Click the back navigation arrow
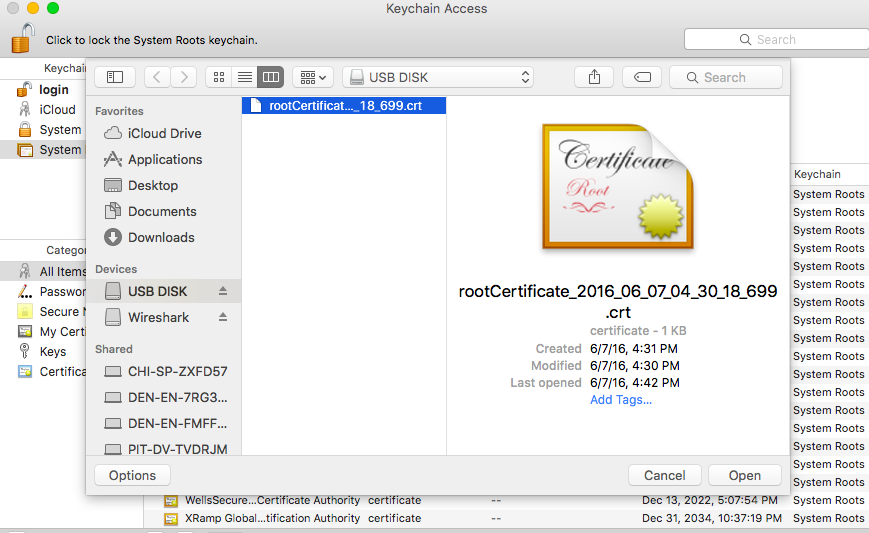The width and height of the screenshot is (869, 533). (157, 77)
